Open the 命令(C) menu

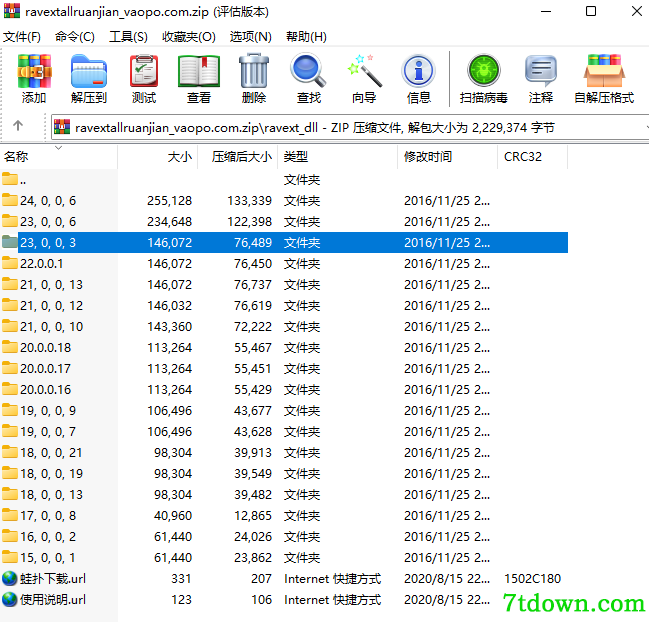pos(75,37)
